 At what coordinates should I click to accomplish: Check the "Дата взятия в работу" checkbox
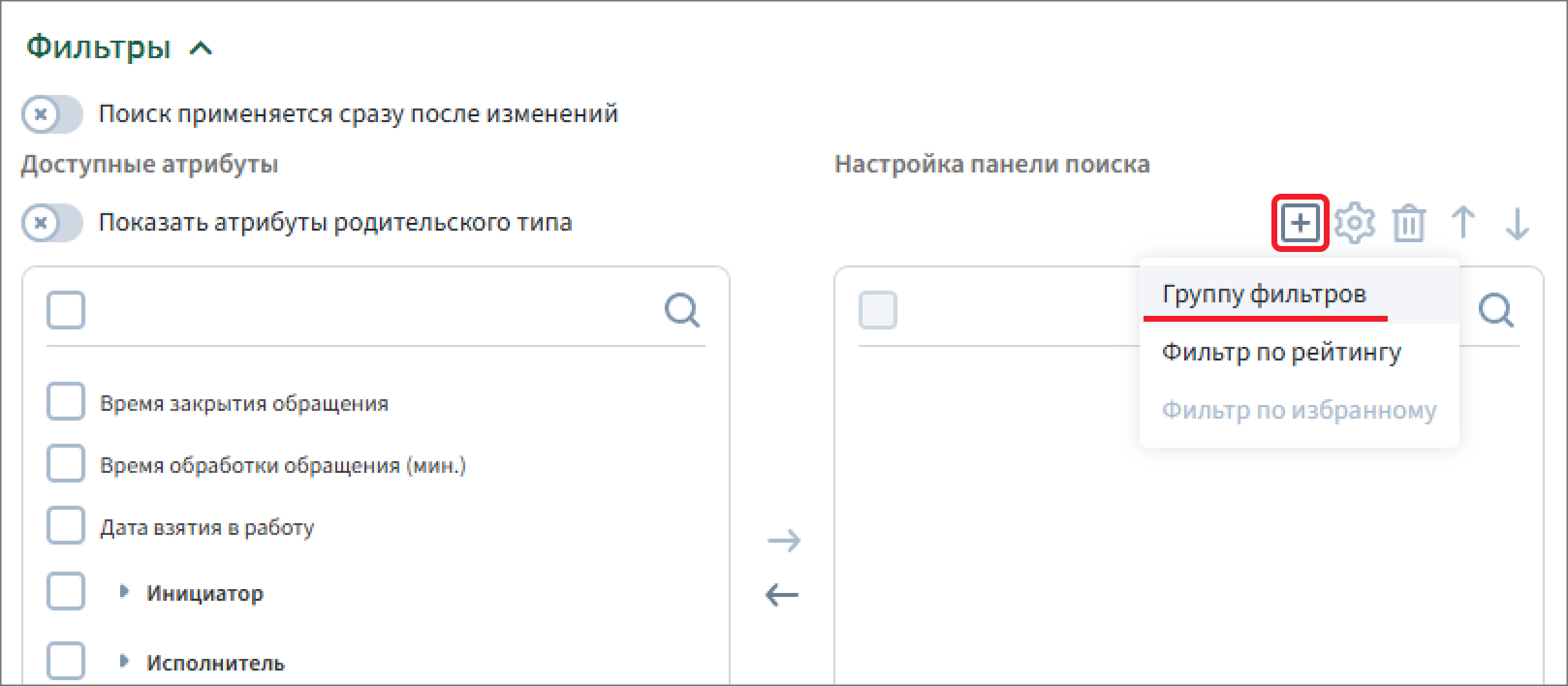(66, 526)
